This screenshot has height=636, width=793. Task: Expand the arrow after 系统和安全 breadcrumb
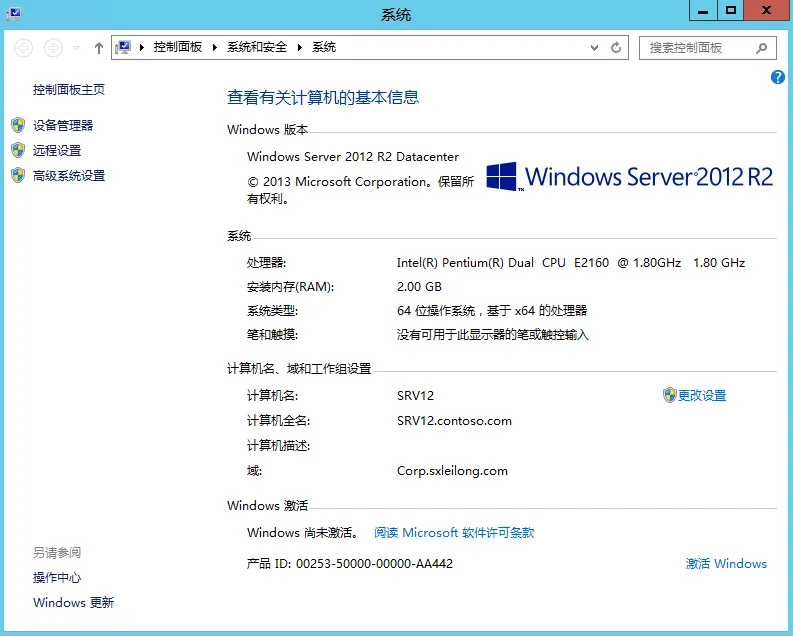pos(299,47)
